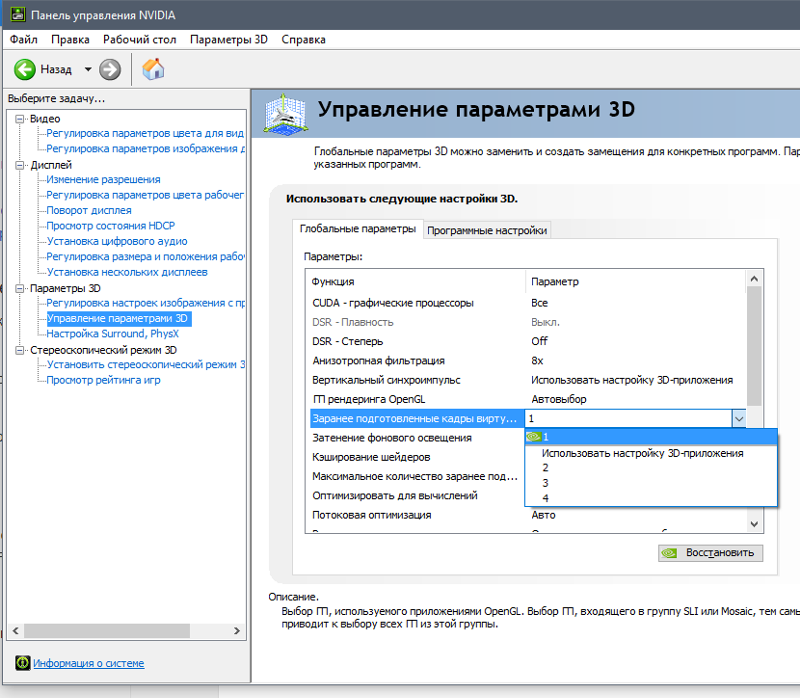Open Регулировка параметров цвета для видео
Viewport: 800px width, 698px height.
point(145,133)
